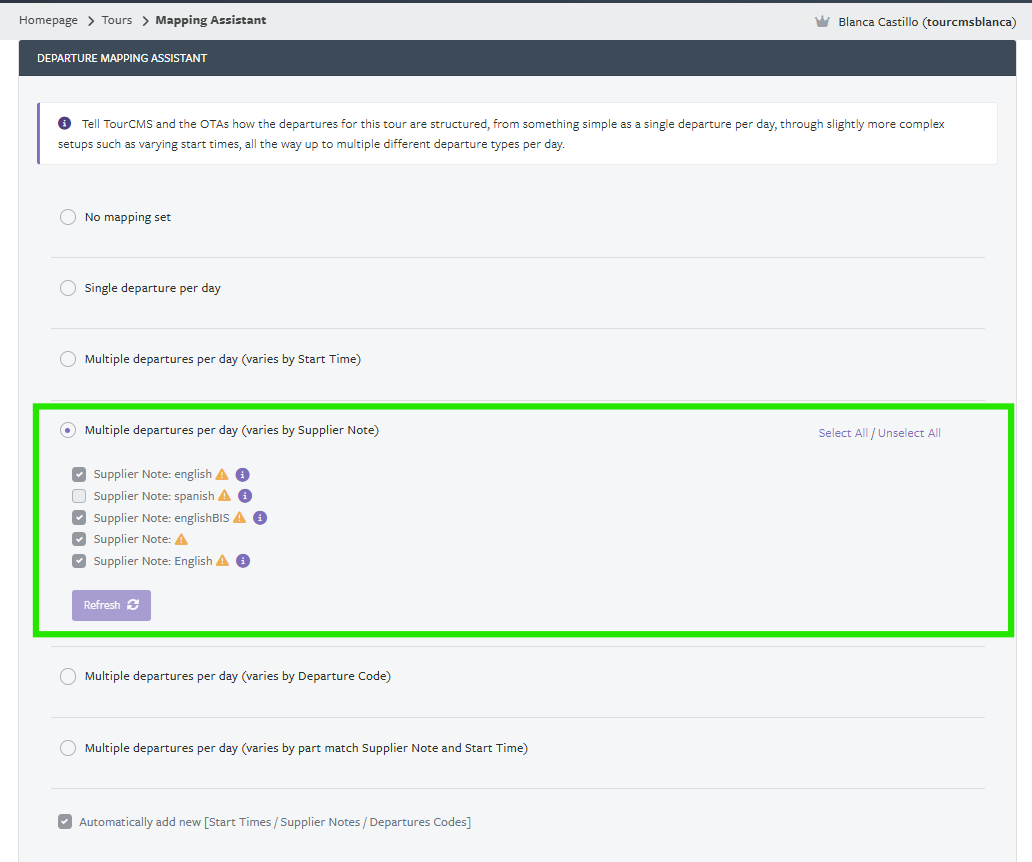Screen dimensions: 1032x862
Task: Click the warning triangle next to capitalized English note
Action: (222, 561)
